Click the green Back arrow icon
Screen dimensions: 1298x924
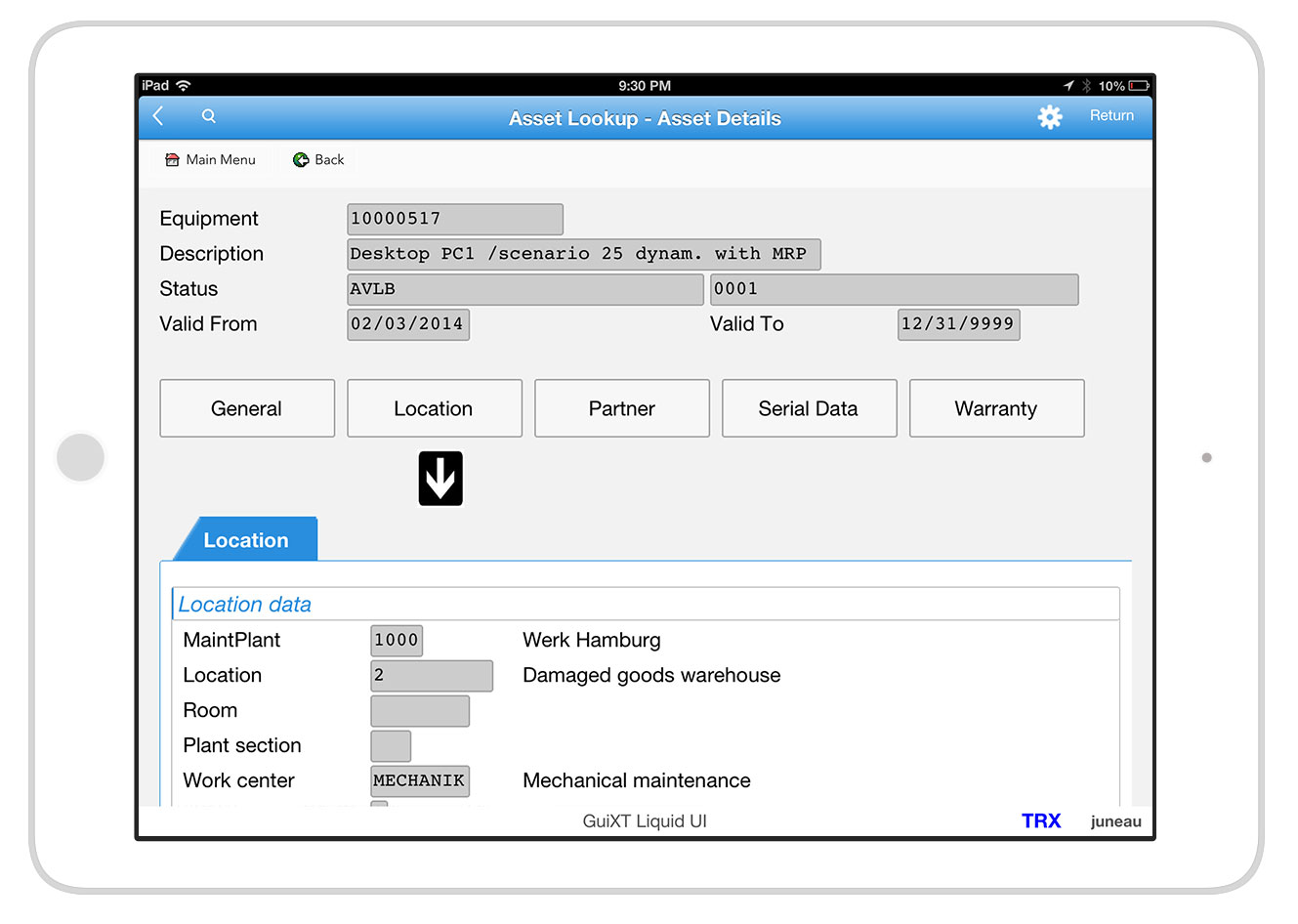point(301,160)
